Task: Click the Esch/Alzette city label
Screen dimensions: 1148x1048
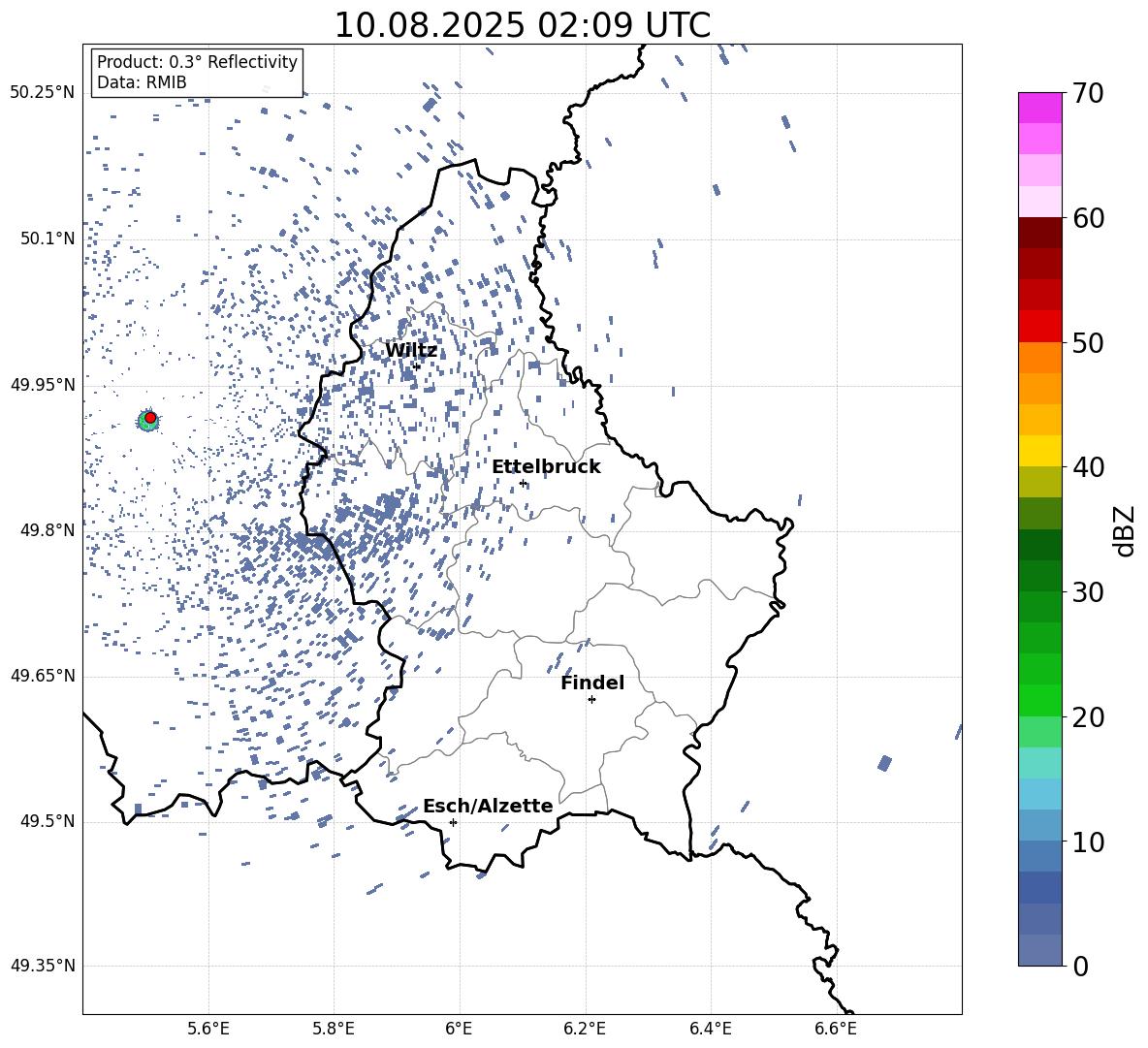Action: click(x=488, y=806)
